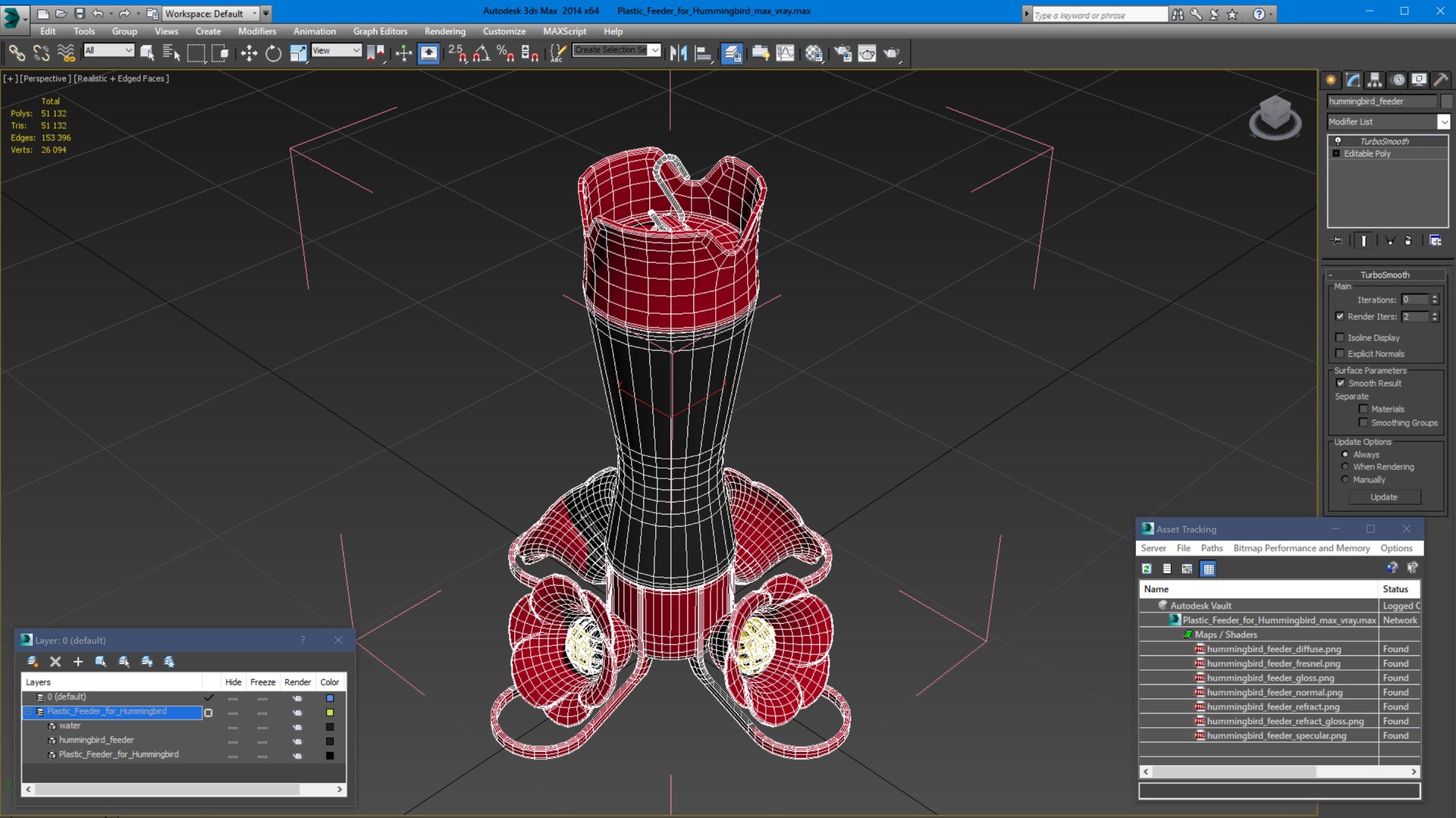Click the Mirror tool icon
1456x818 pixels.
point(679,53)
